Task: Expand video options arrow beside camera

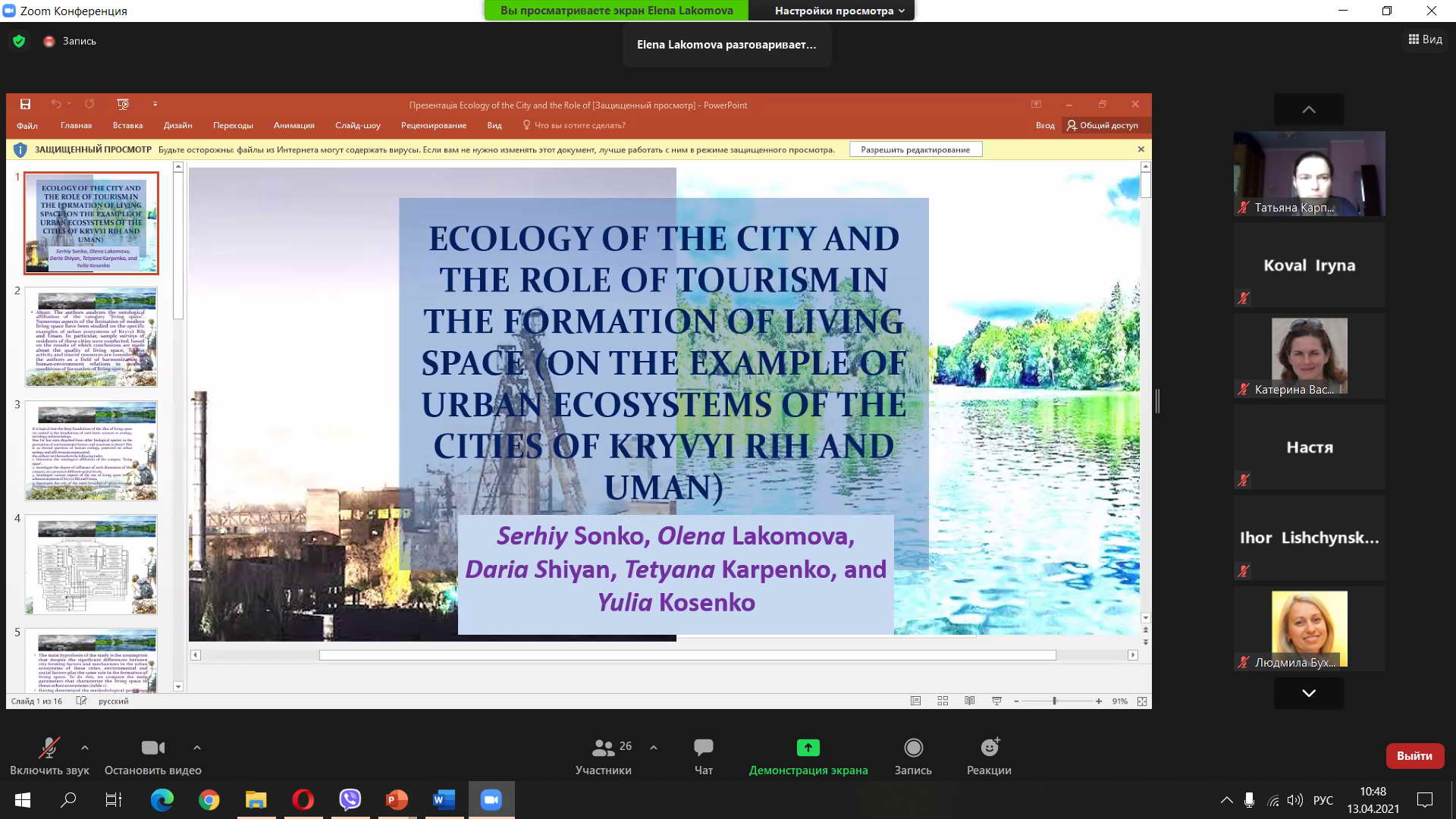Action: pos(197,748)
